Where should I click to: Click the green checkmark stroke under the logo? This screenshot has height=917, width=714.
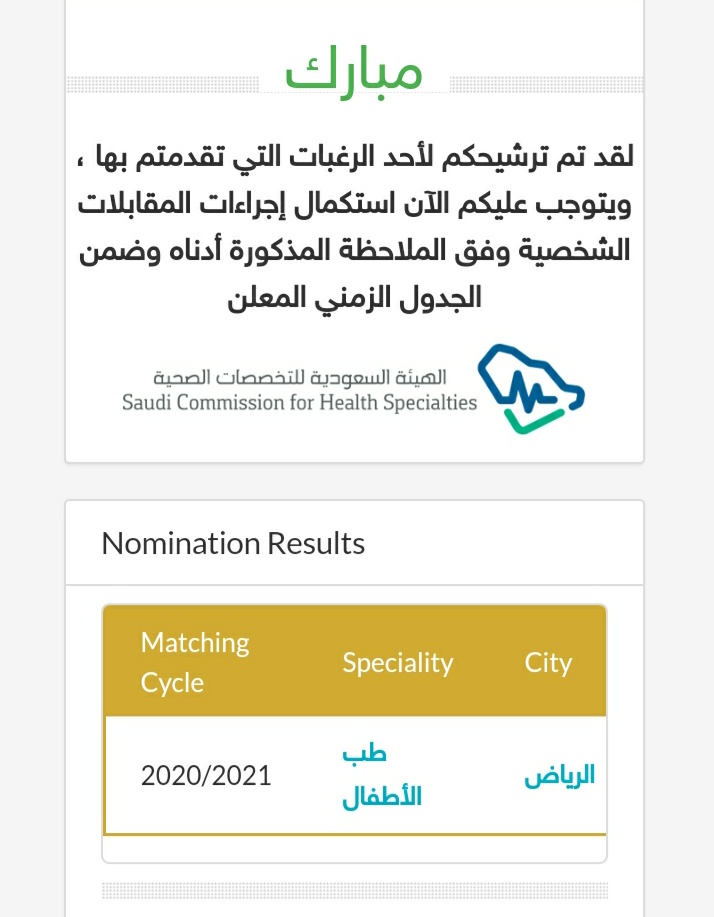pos(534,422)
